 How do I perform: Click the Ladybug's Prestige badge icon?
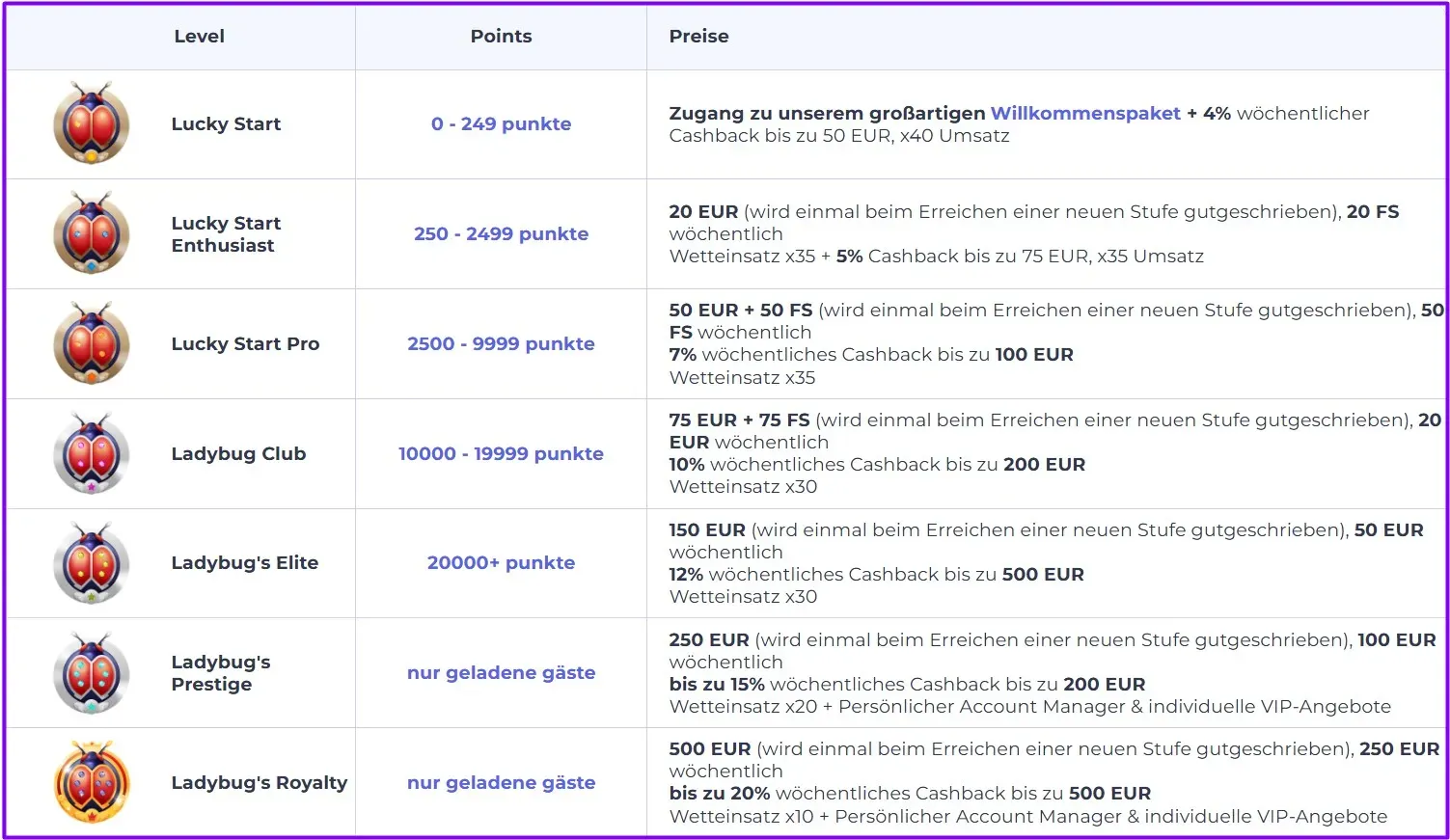coord(92,673)
